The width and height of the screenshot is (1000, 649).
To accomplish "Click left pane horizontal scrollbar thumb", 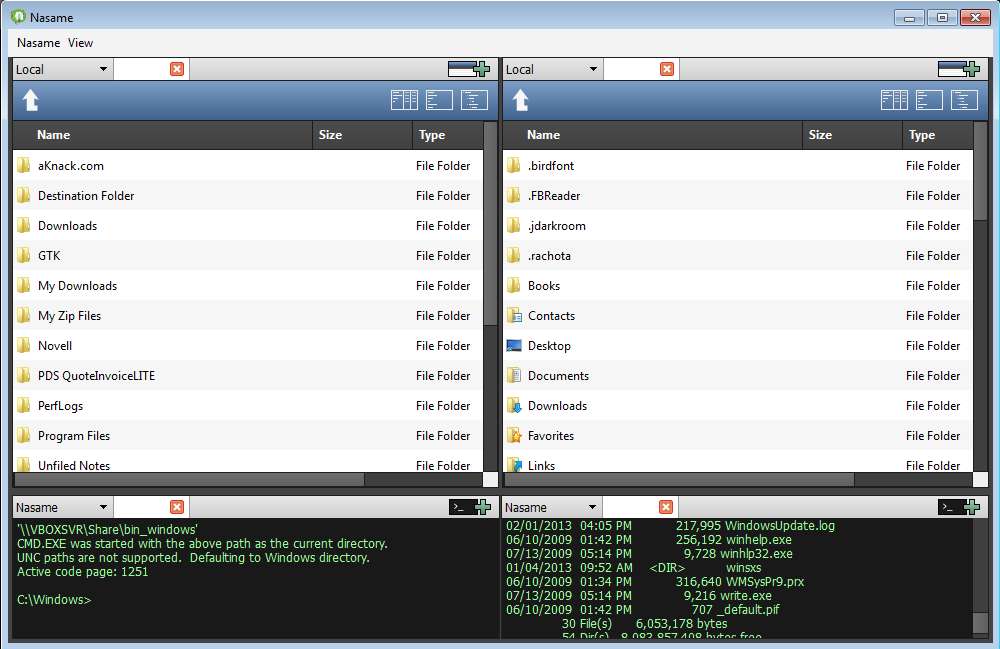I will pyautogui.click(x=189, y=479).
